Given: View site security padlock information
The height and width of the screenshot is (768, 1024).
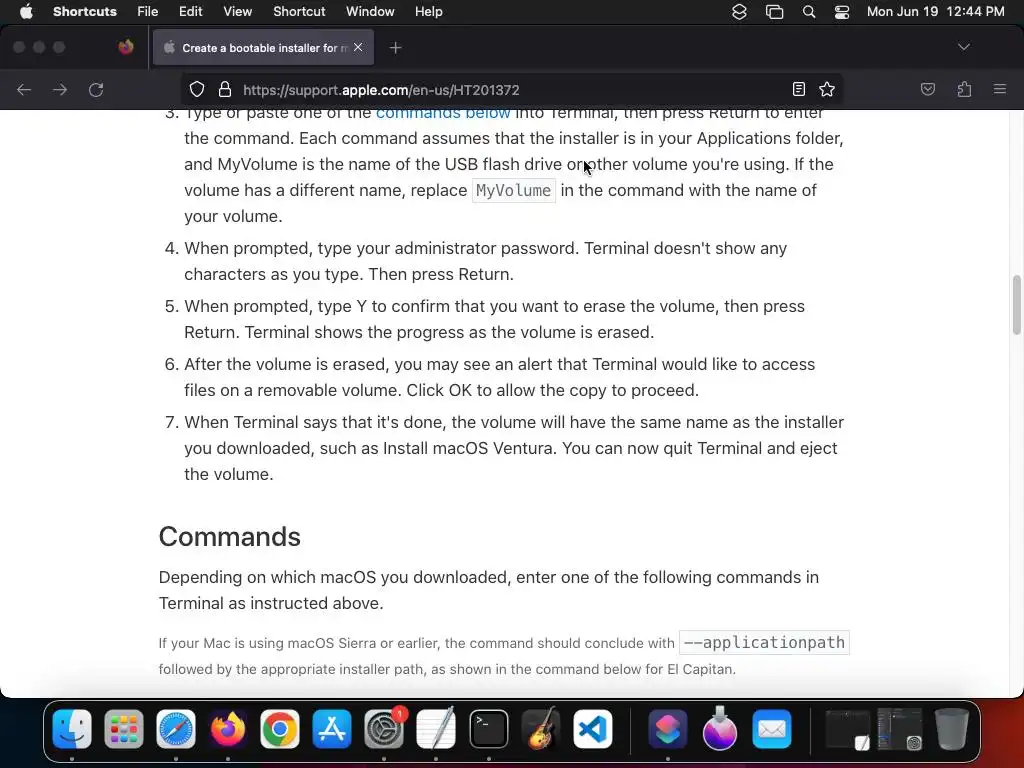Looking at the screenshot, I should point(225,89).
